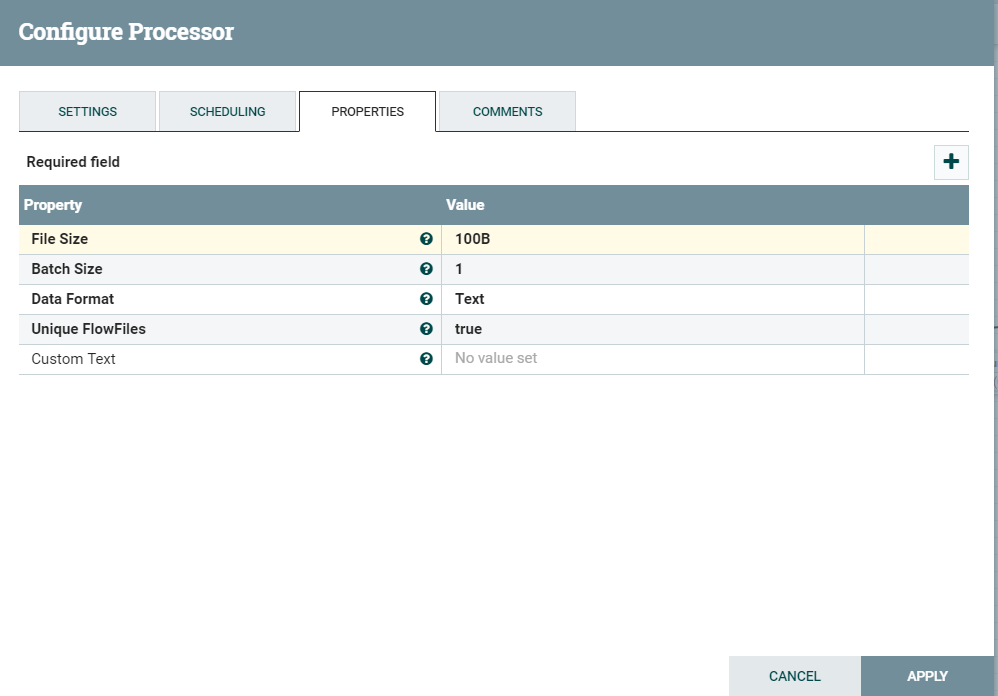Edit the File Size value 100B

[653, 239]
